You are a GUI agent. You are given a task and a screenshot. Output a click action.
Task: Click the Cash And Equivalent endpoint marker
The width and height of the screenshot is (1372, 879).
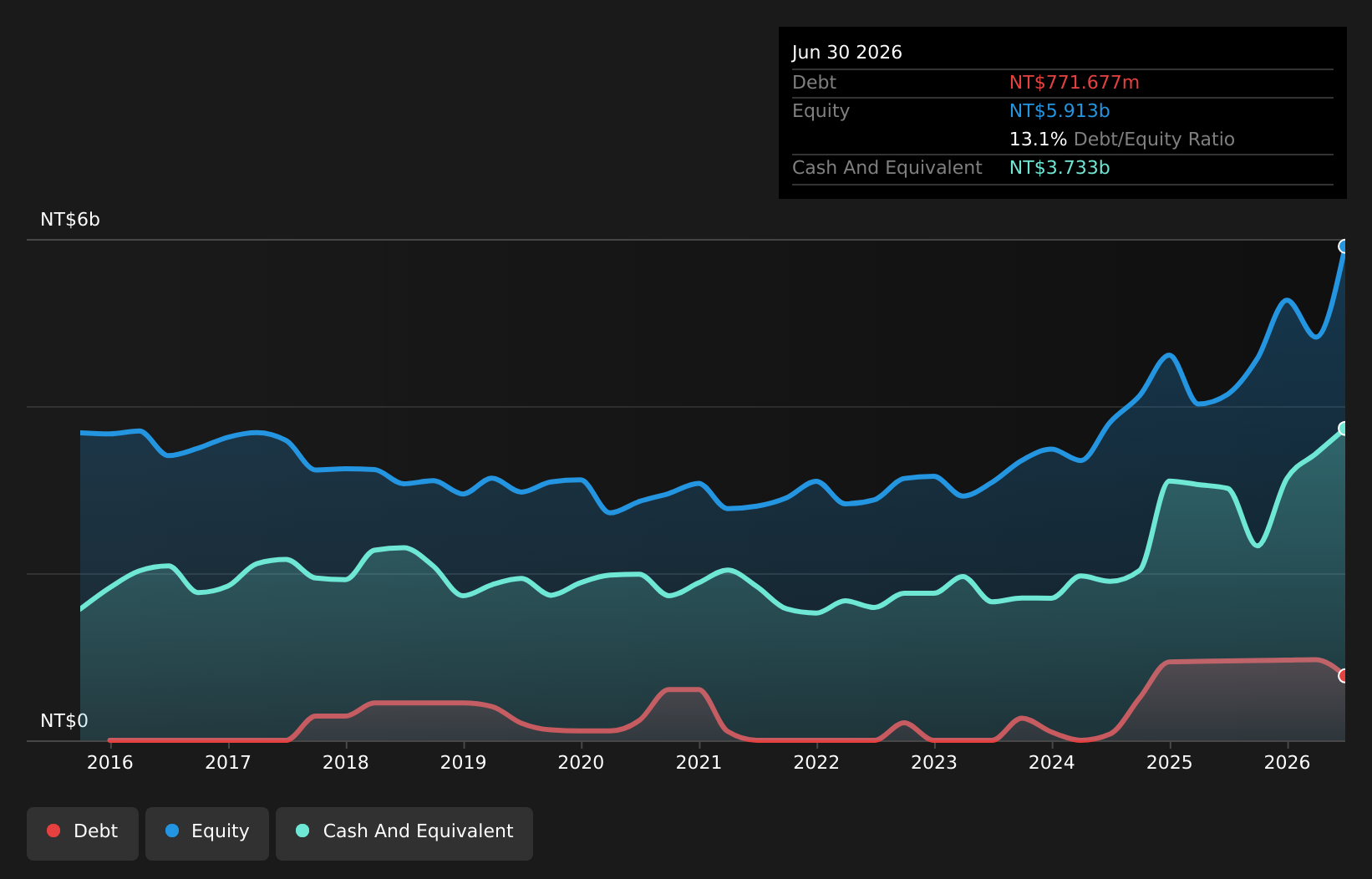pos(1344,429)
